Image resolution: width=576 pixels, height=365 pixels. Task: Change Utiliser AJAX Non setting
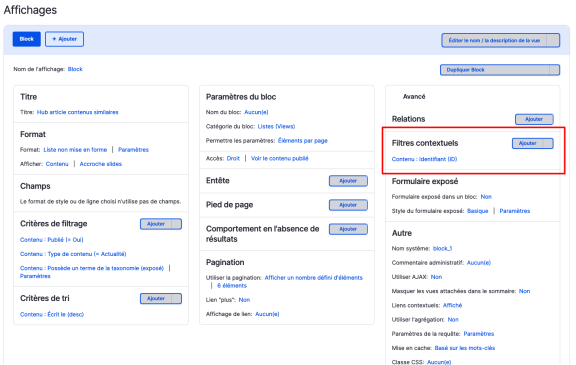(436, 277)
